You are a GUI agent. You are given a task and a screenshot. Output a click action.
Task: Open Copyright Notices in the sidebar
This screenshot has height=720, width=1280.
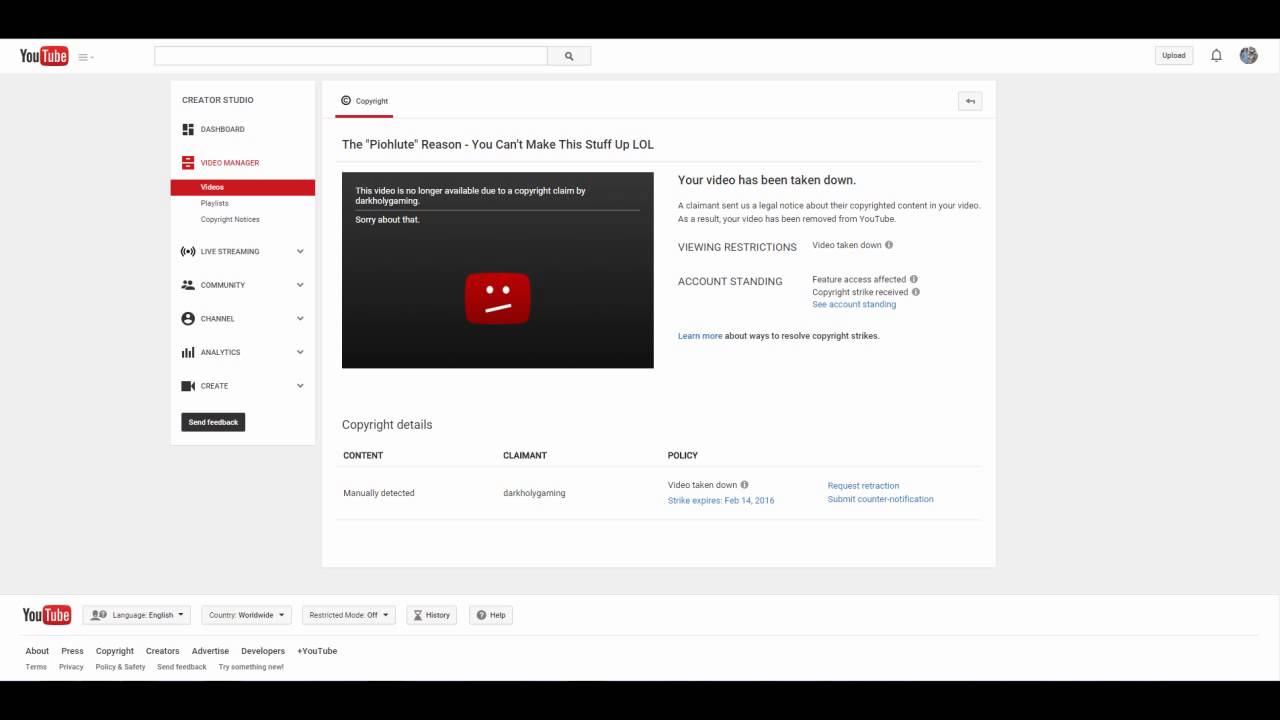[x=230, y=219]
